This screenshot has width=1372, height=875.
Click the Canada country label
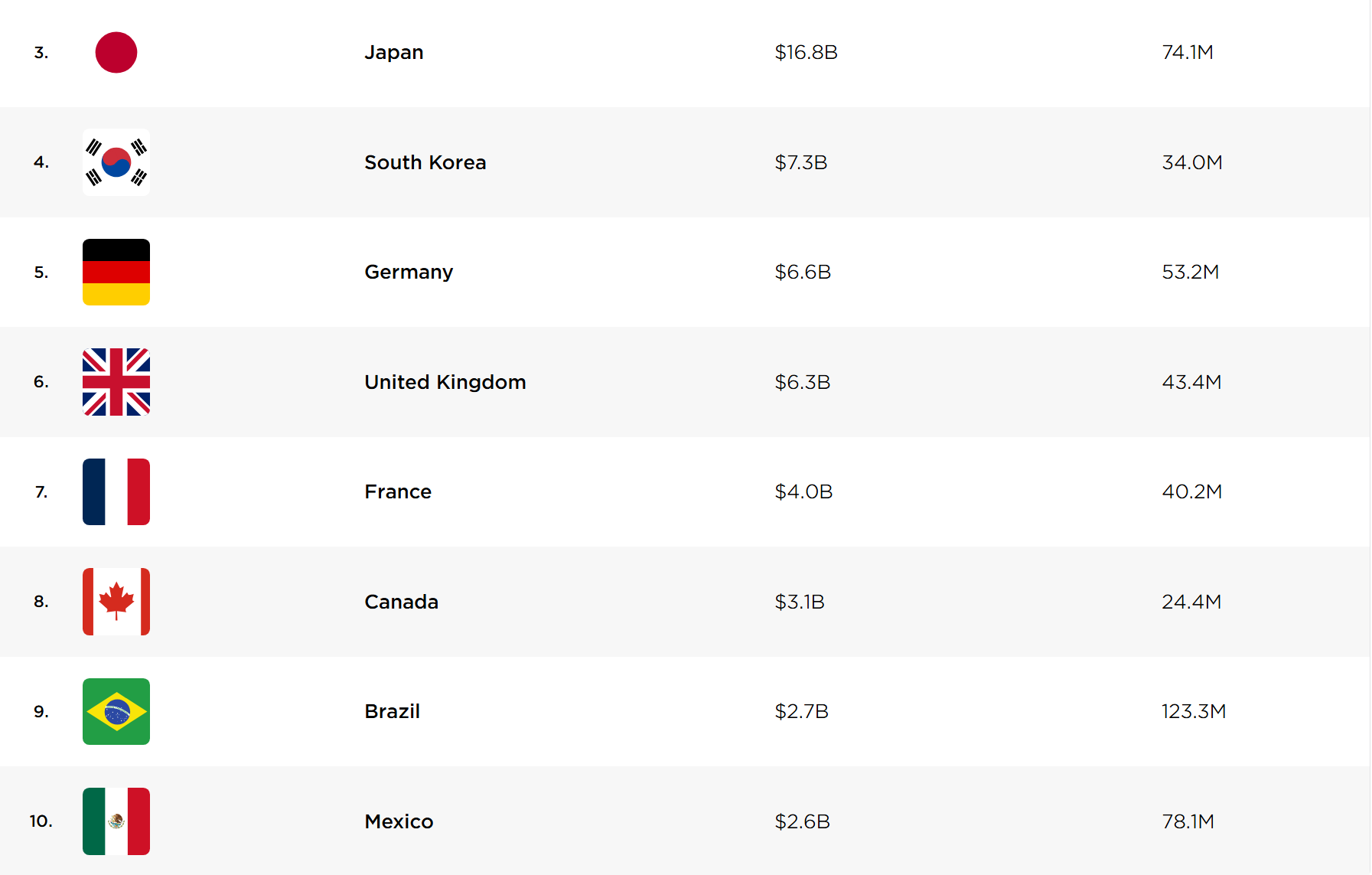click(402, 602)
